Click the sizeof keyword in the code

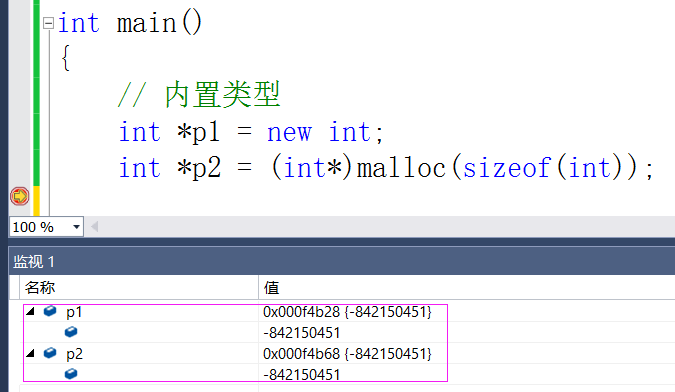(x=507, y=168)
